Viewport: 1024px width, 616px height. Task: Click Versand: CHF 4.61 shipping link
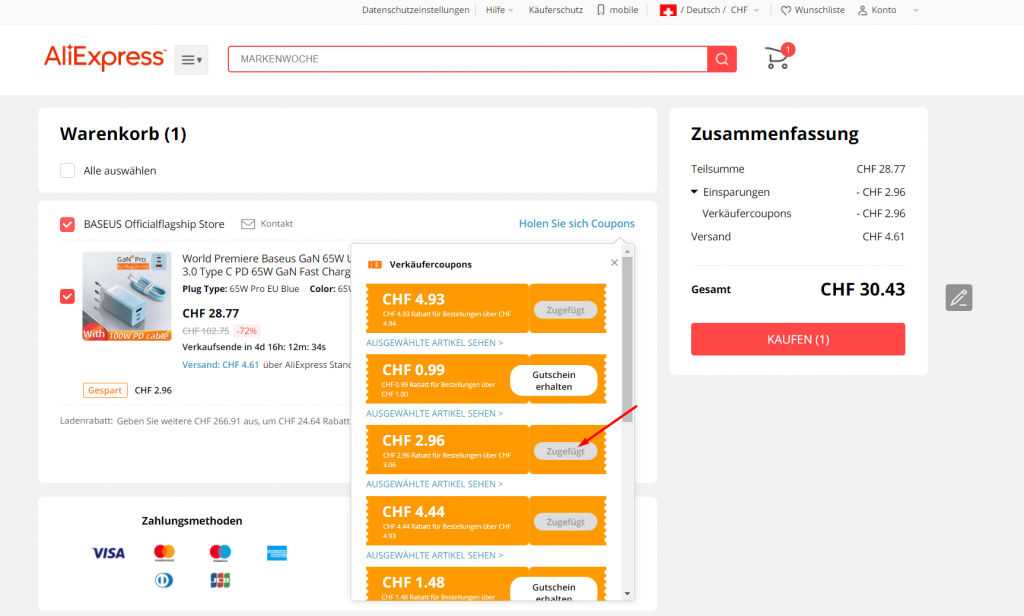[x=220, y=365]
